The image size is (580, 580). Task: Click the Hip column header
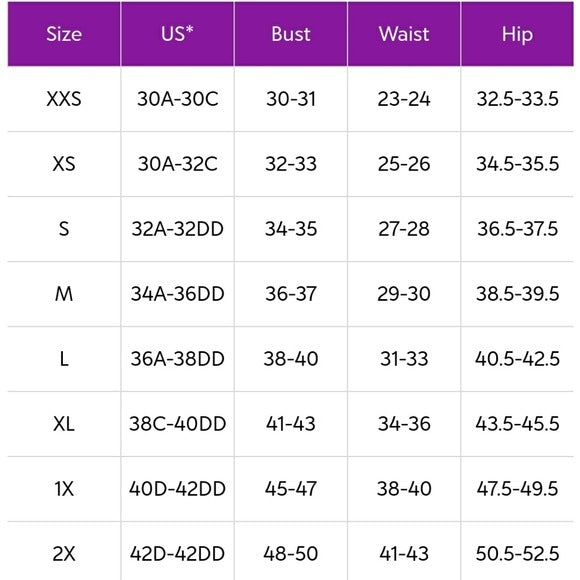pos(517,34)
